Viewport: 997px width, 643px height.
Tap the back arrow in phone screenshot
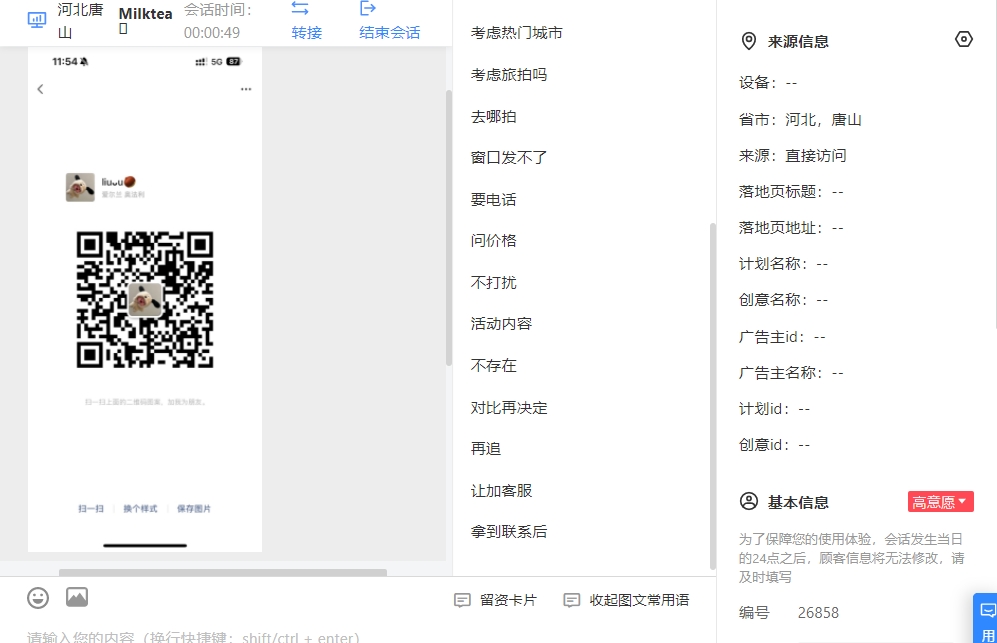(41, 89)
